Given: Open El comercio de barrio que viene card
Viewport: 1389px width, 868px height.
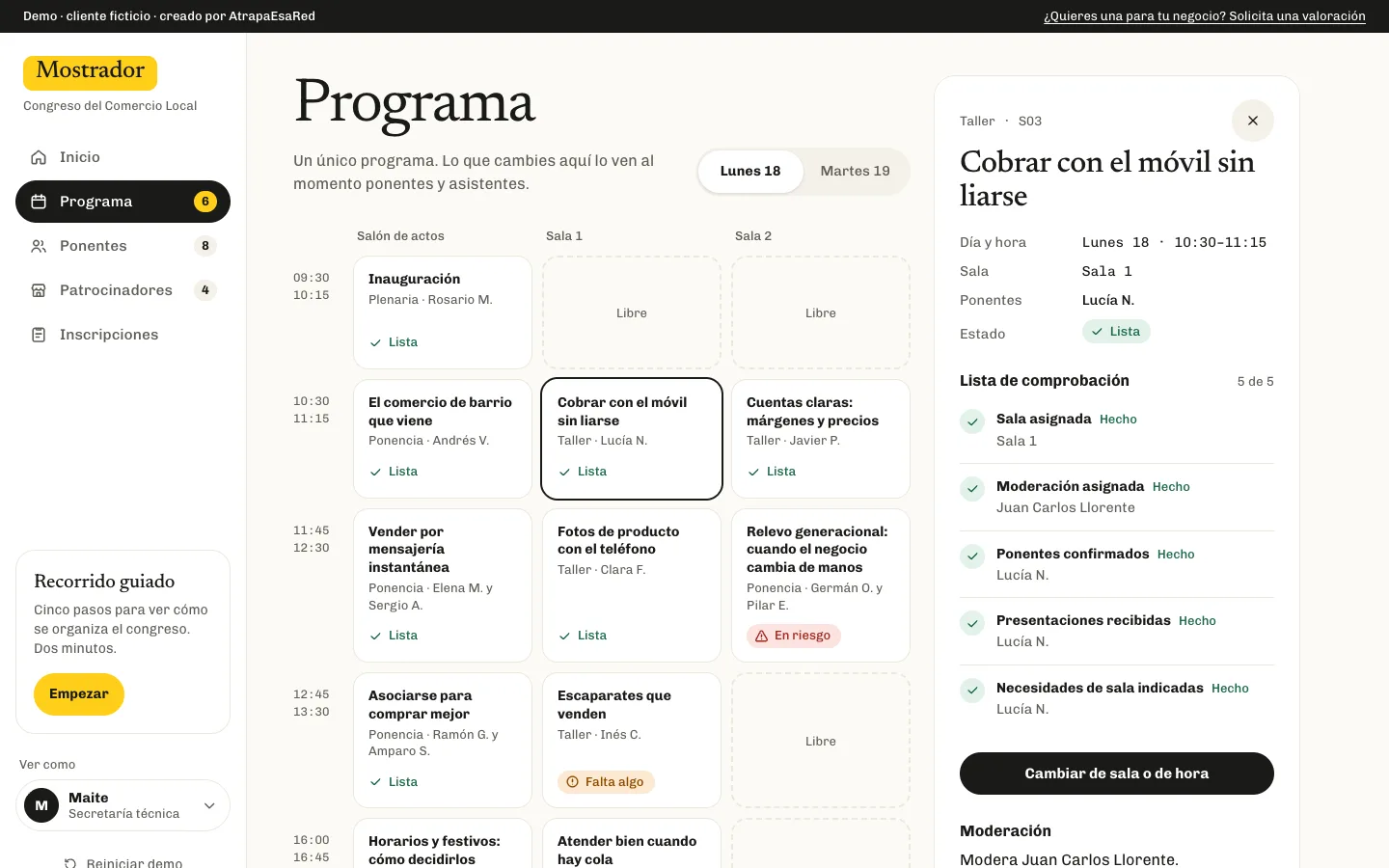Looking at the screenshot, I should coord(443,439).
